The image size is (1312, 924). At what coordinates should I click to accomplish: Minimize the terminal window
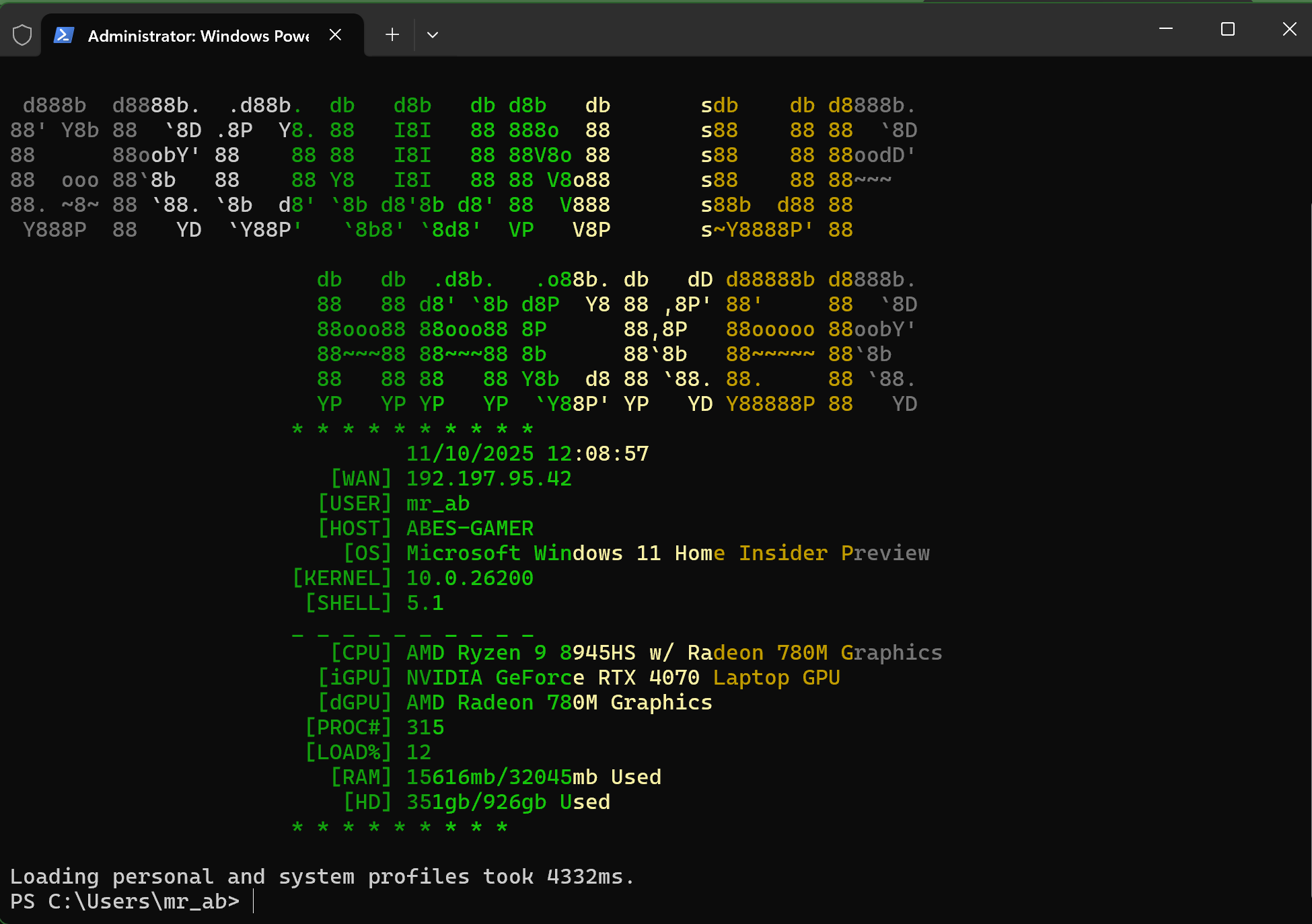coord(1166,29)
